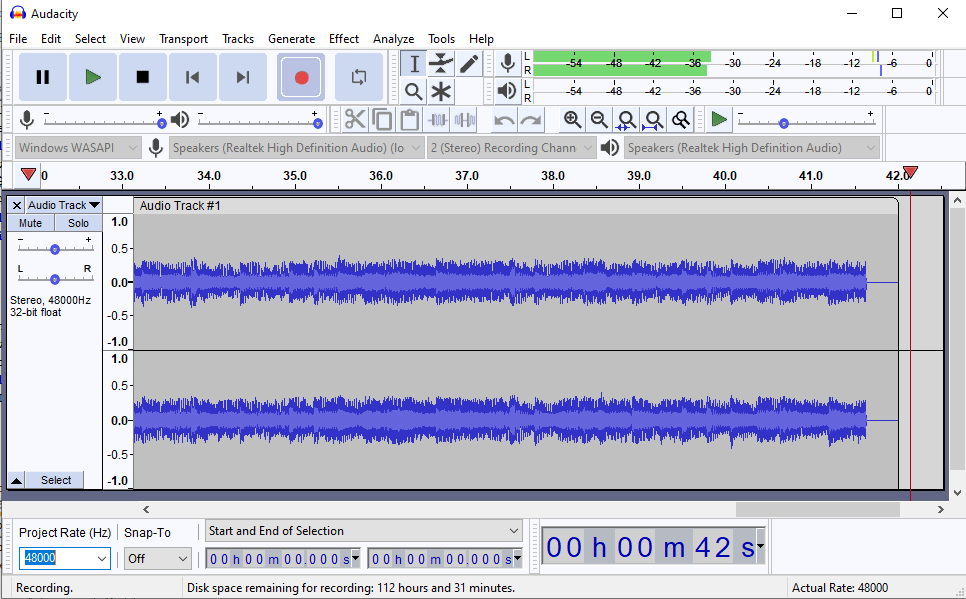Click playback speed slider handle
Viewport: 966px width, 599px height.
pos(784,123)
